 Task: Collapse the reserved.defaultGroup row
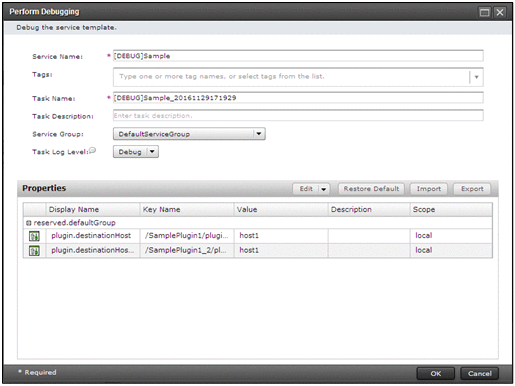pos(28,223)
